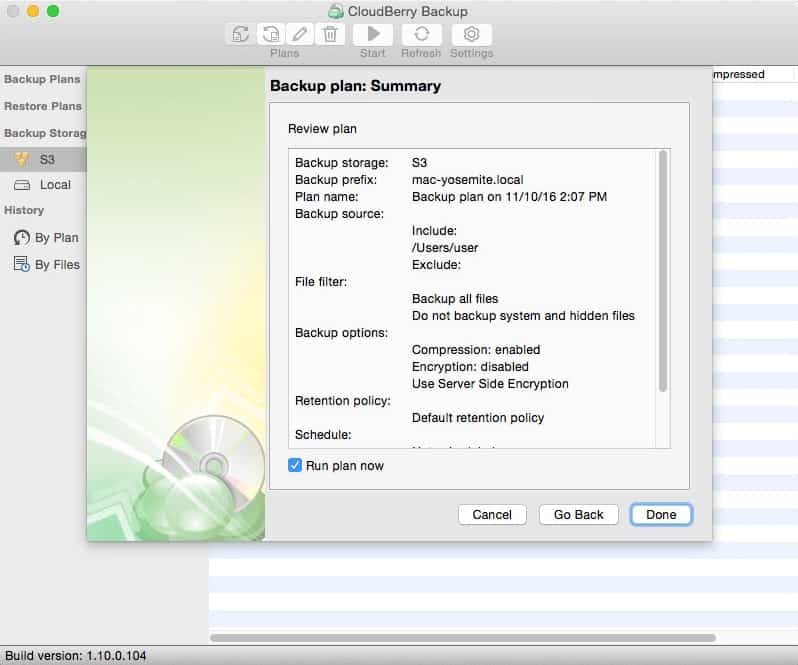Screen dimensions: 798x665
Task: Click the Refresh toolbar icon
Action: click(421, 34)
